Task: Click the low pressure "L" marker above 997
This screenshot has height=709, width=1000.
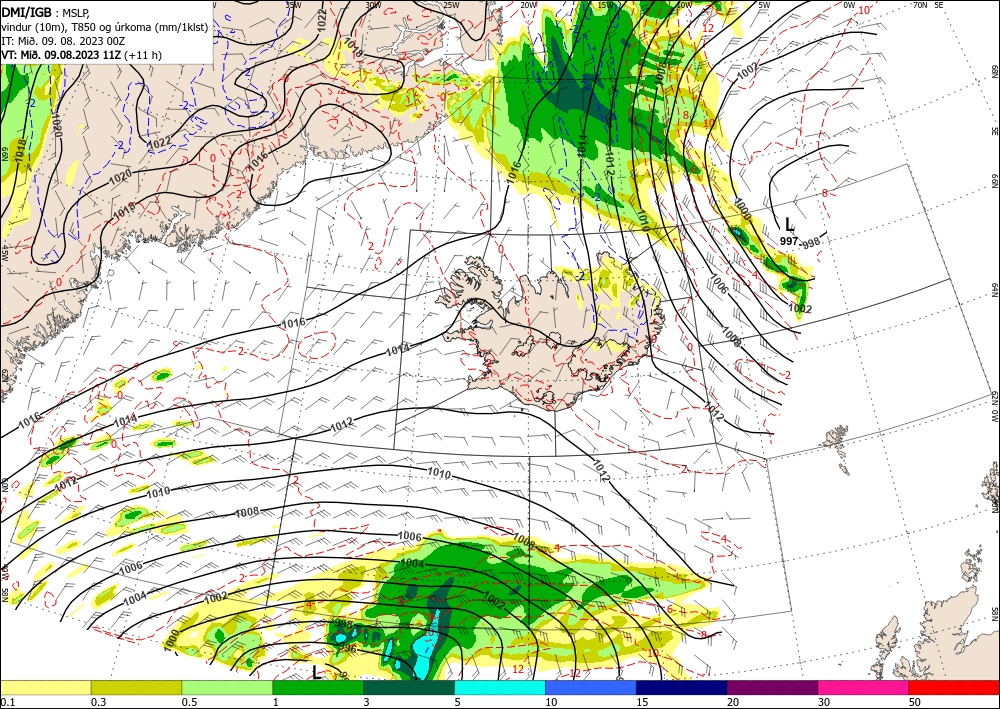Action: 790,224
